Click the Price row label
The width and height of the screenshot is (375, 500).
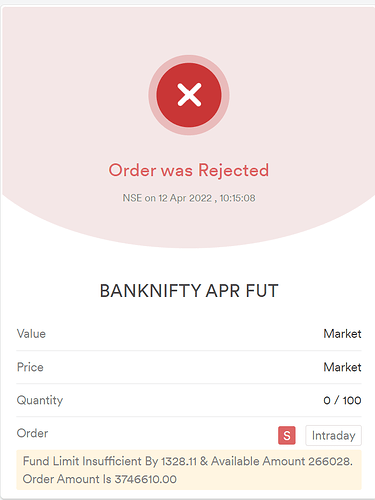tap(30, 367)
